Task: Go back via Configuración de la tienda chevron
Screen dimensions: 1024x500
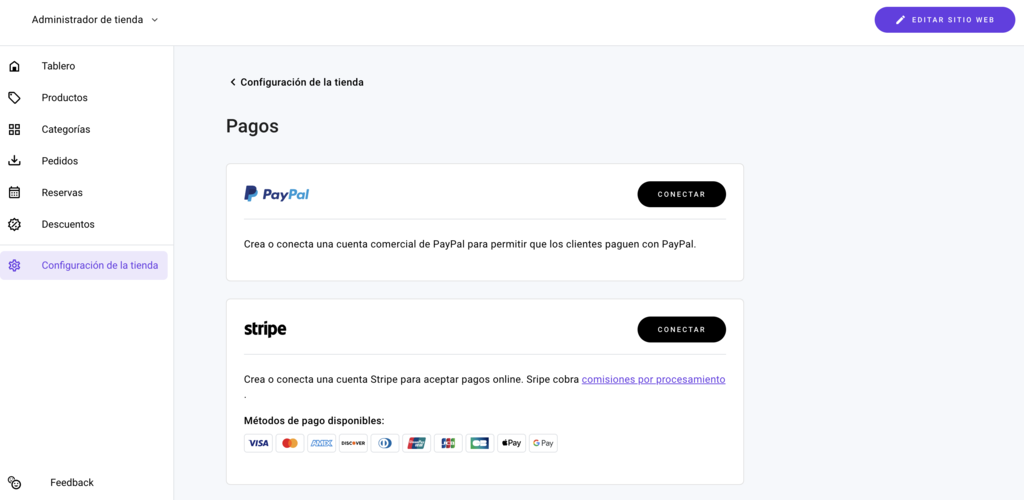Action: [233, 82]
